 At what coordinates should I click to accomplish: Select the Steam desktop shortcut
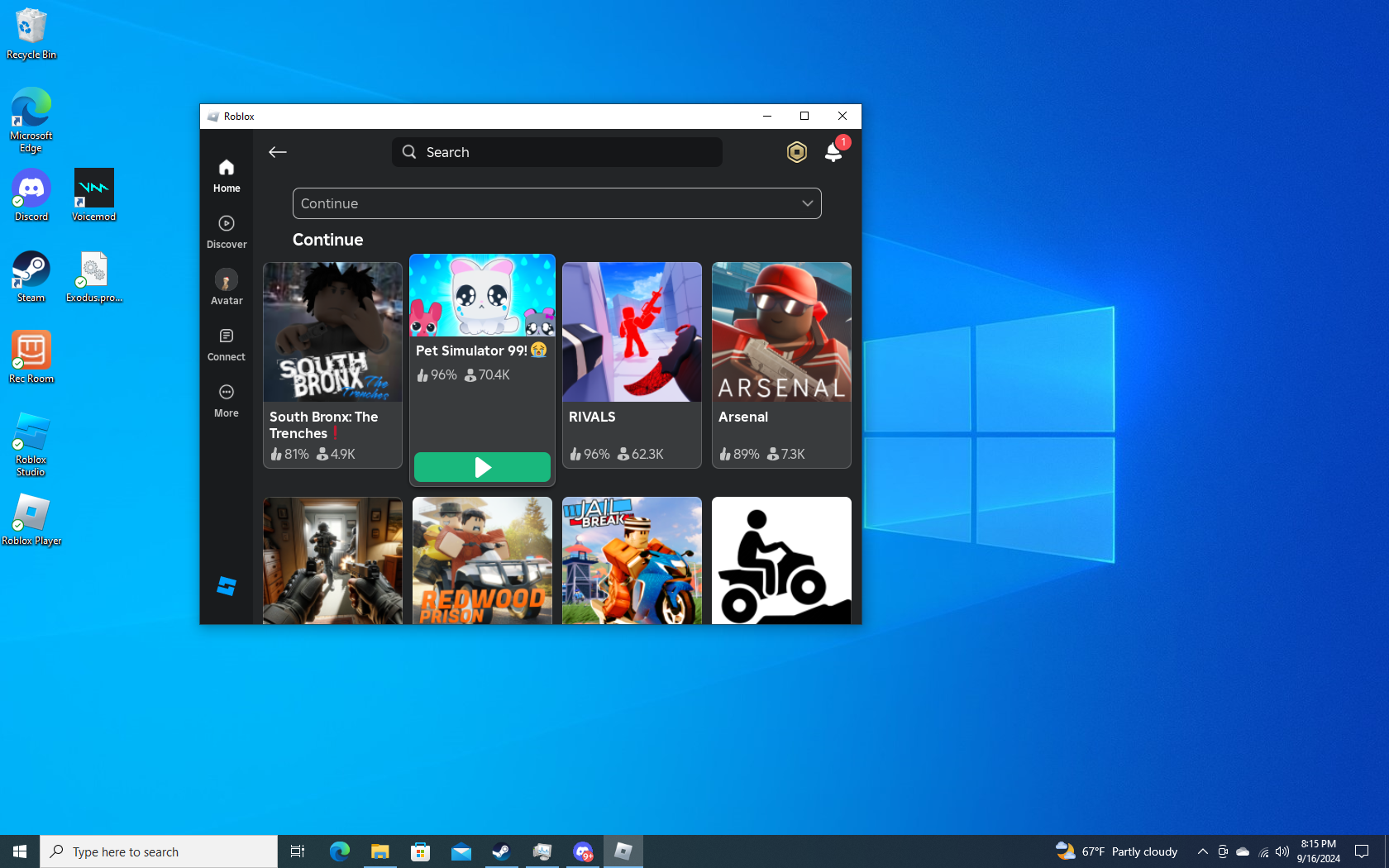tap(31, 277)
